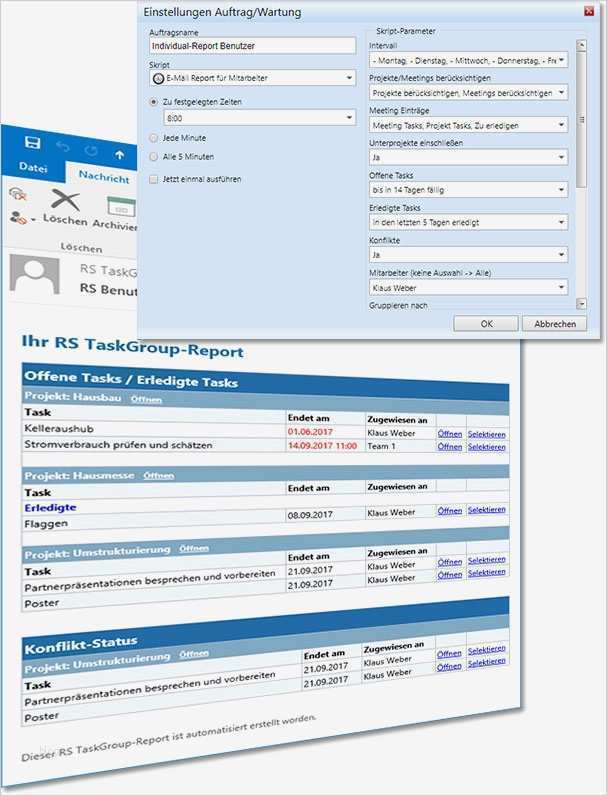
Task: Click the scroll down arrow in Skript-Parameter
Action: (582, 304)
